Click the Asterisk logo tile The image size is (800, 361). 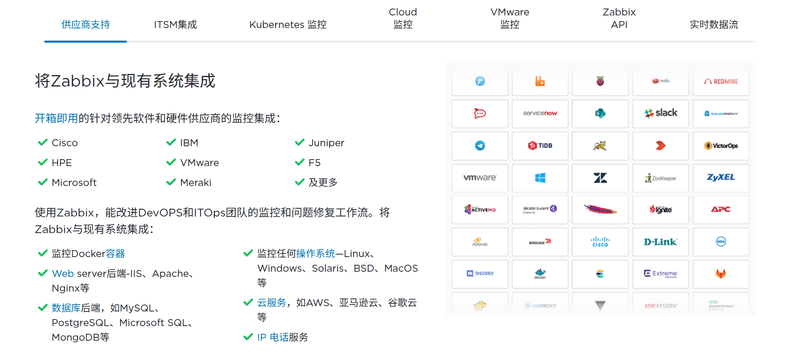click(480, 242)
